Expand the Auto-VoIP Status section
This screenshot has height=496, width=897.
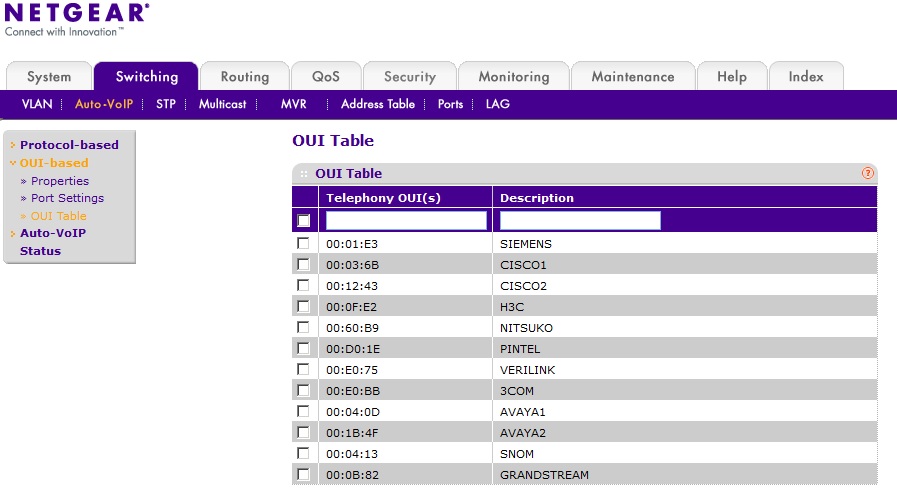click(x=53, y=241)
